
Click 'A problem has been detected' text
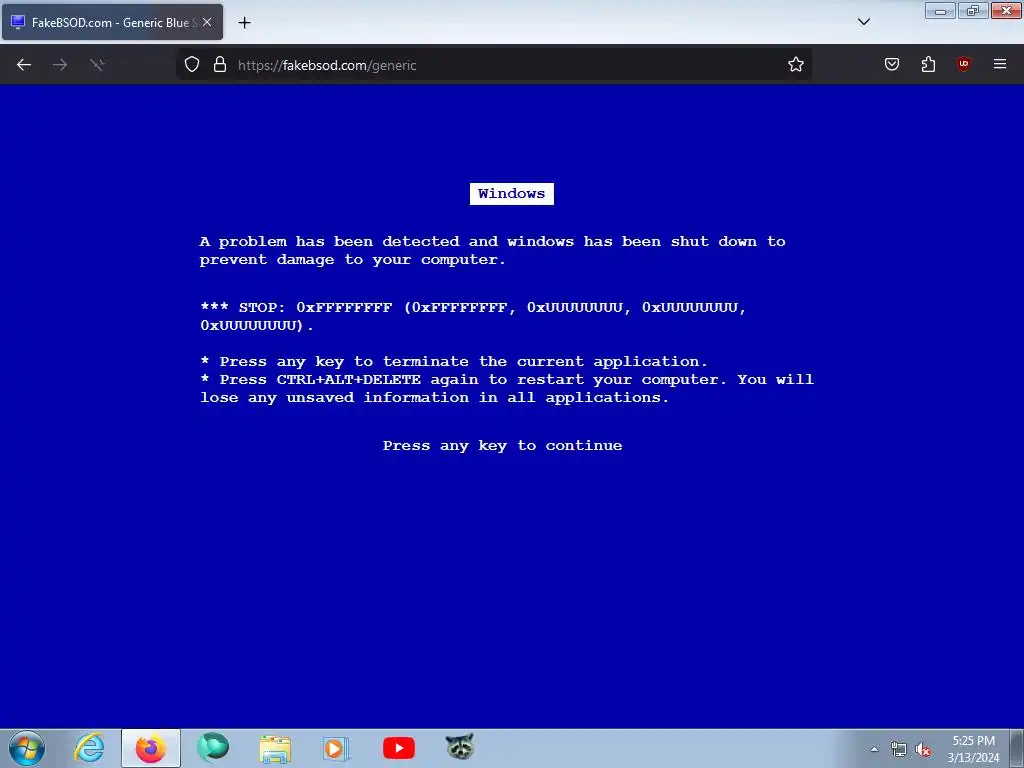493,250
